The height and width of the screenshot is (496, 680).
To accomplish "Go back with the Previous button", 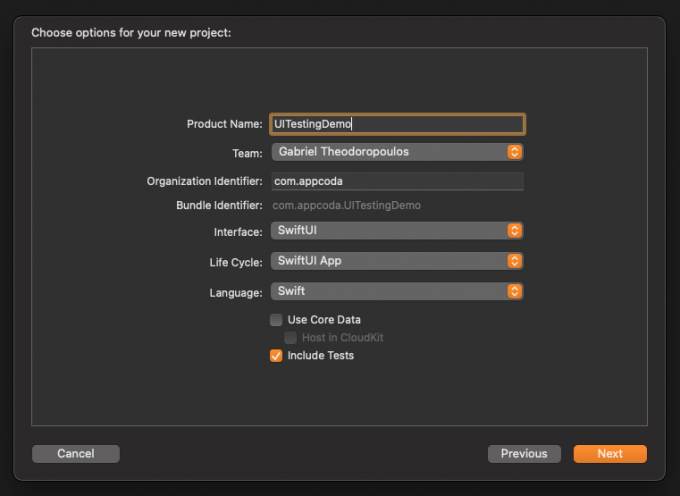I will click(524, 454).
